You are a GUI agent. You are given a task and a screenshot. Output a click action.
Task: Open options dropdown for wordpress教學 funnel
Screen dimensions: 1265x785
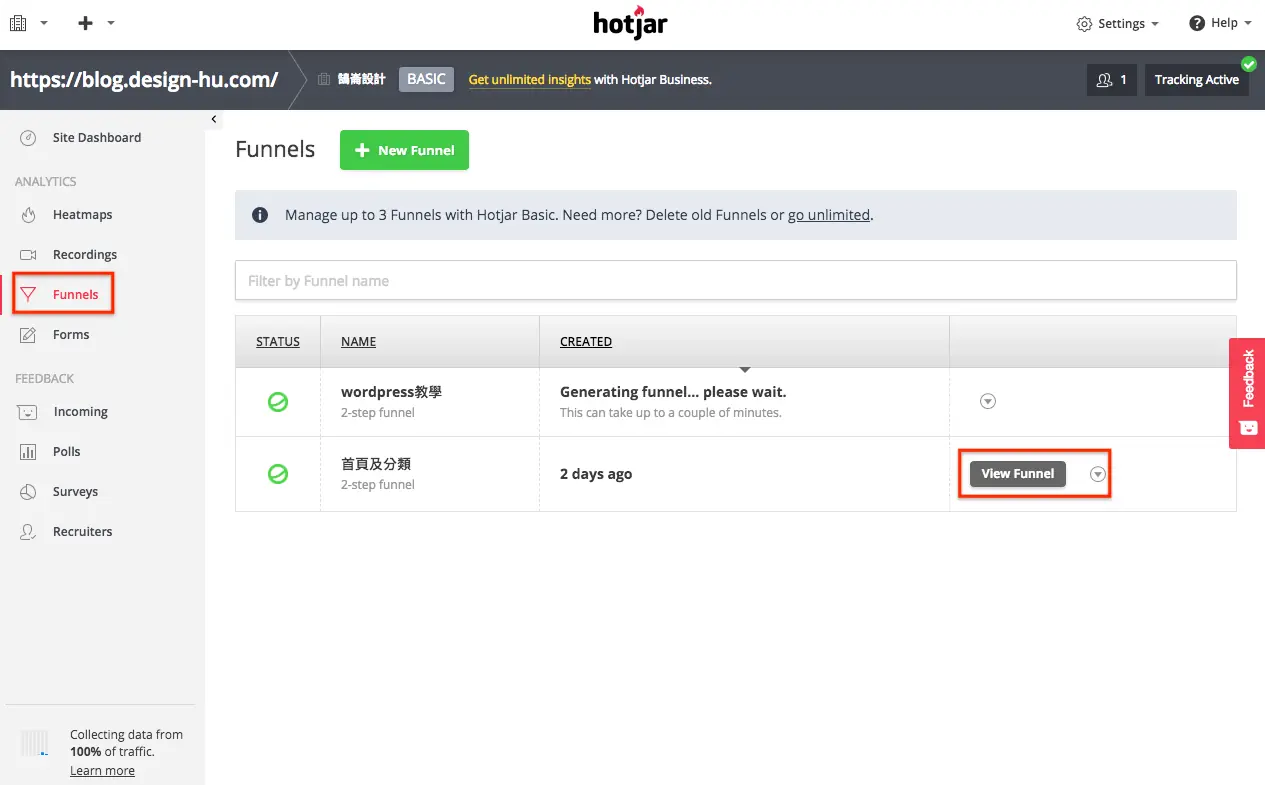pyautogui.click(x=988, y=401)
